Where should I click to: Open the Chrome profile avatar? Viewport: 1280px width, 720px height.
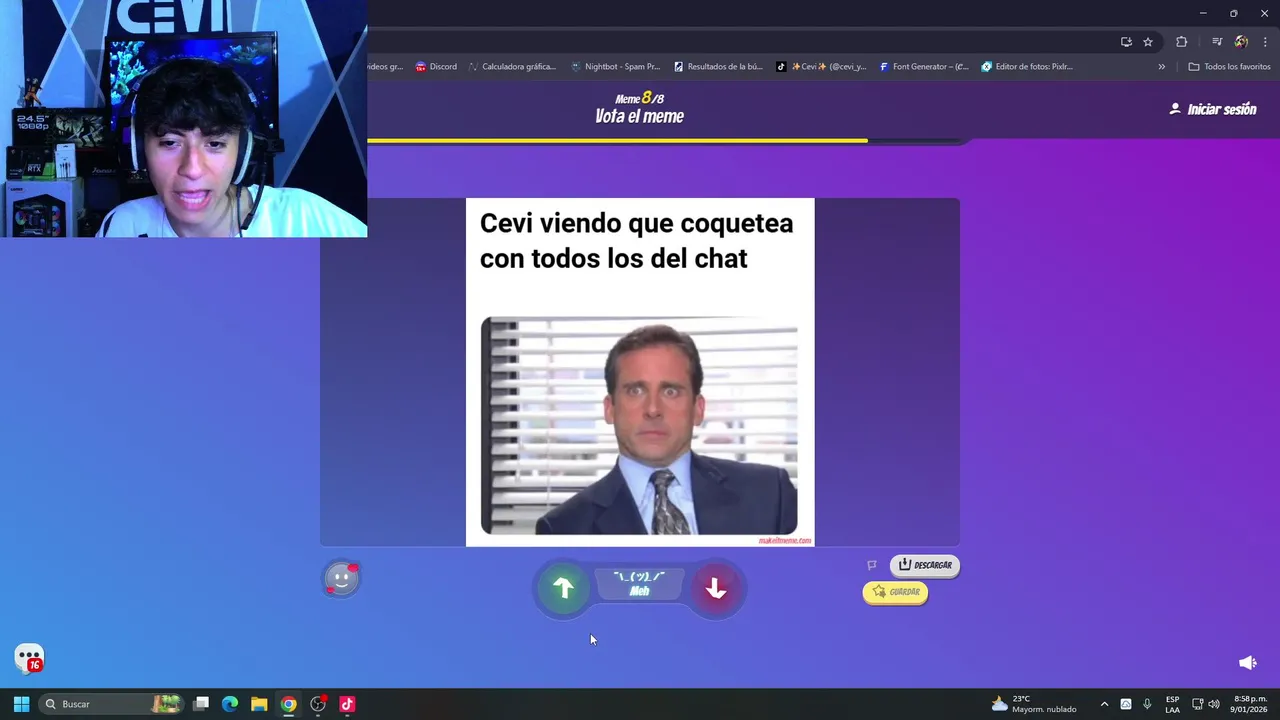pos(1241,42)
